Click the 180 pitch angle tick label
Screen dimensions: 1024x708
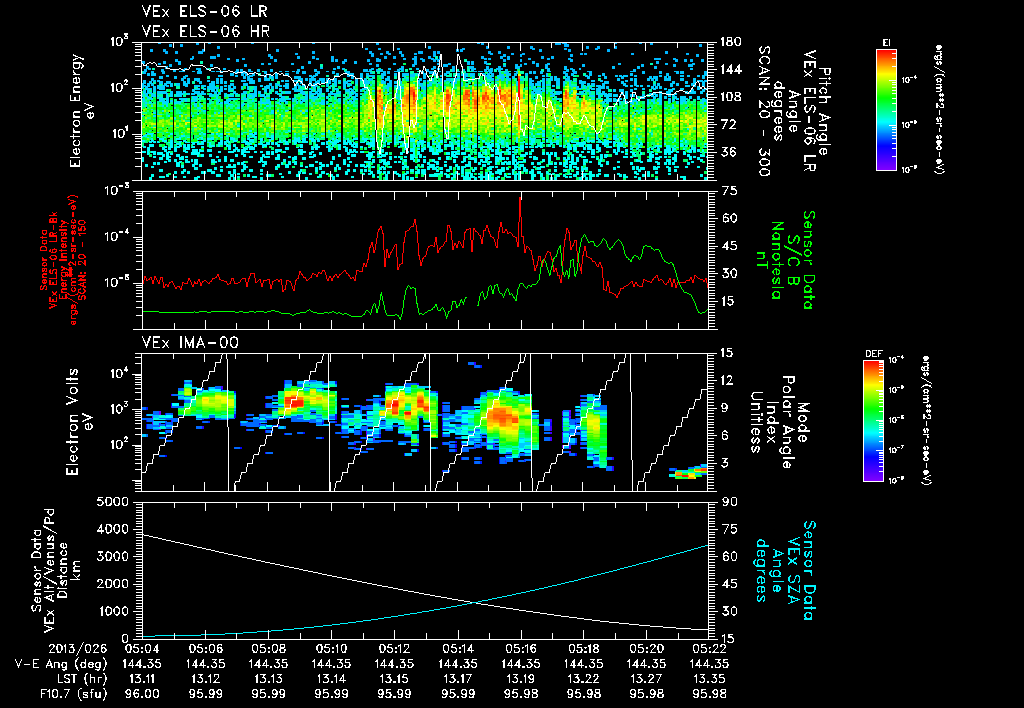731,42
